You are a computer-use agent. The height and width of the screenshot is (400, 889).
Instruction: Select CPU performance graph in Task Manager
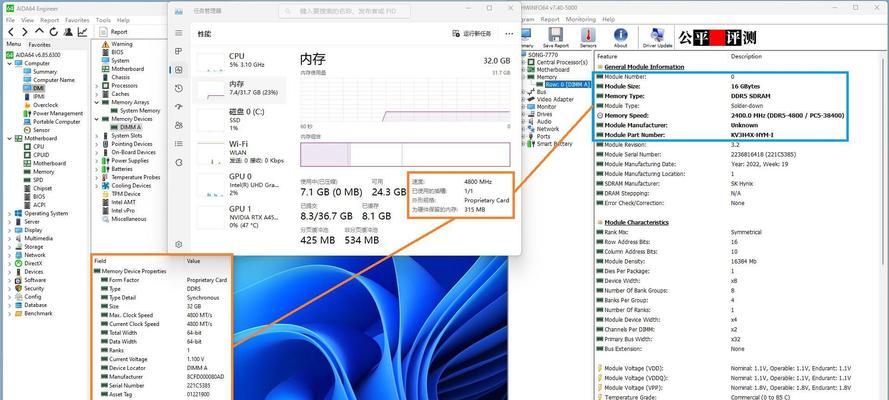(x=239, y=61)
